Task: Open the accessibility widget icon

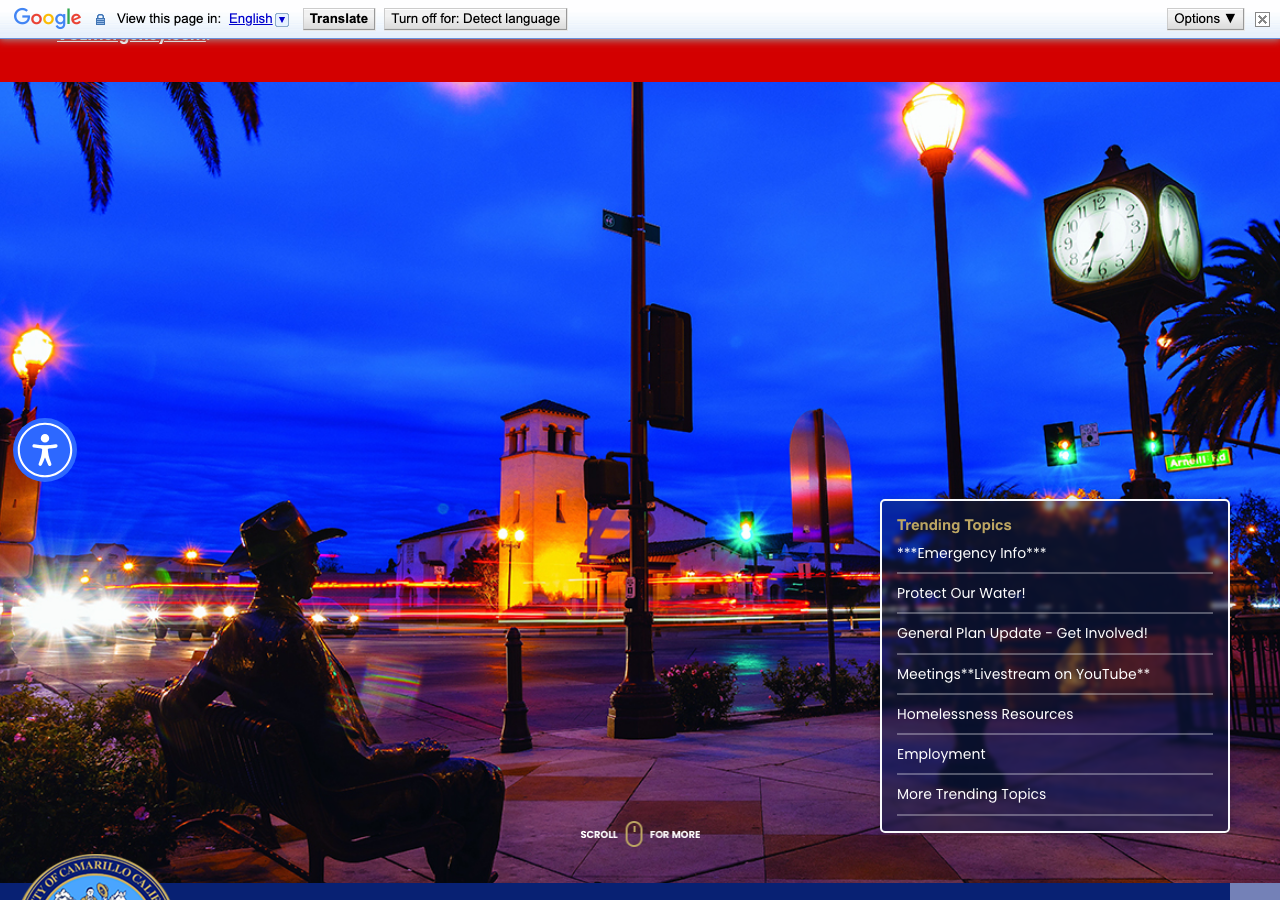Action: 45,450
